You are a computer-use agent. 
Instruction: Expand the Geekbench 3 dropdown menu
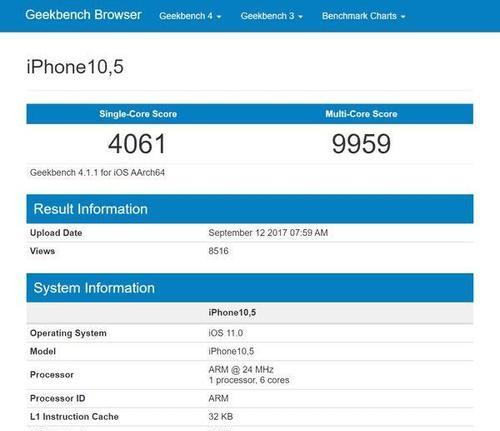pyautogui.click(x=271, y=16)
